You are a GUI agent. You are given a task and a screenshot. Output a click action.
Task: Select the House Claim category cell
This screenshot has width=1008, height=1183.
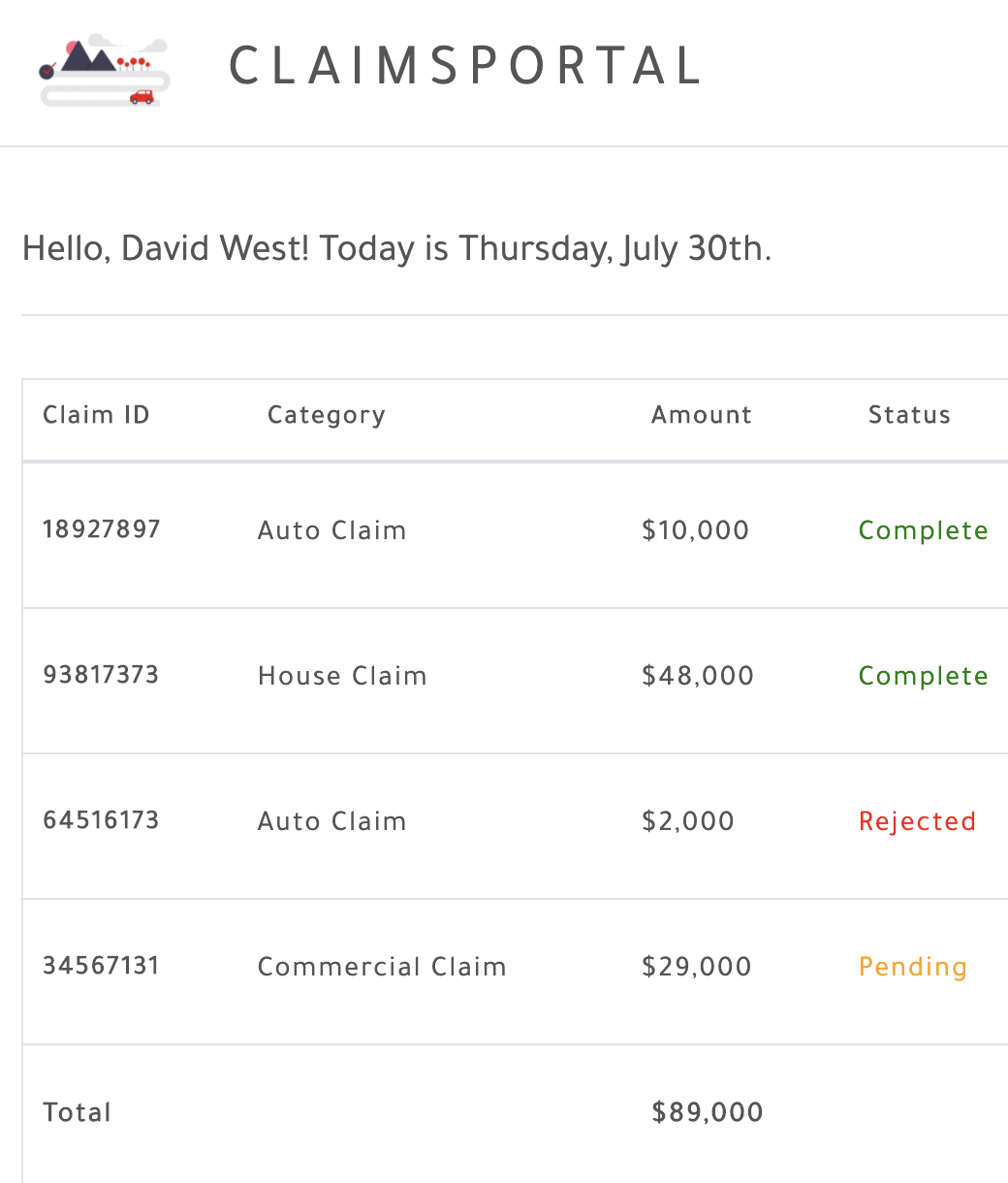(x=342, y=676)
